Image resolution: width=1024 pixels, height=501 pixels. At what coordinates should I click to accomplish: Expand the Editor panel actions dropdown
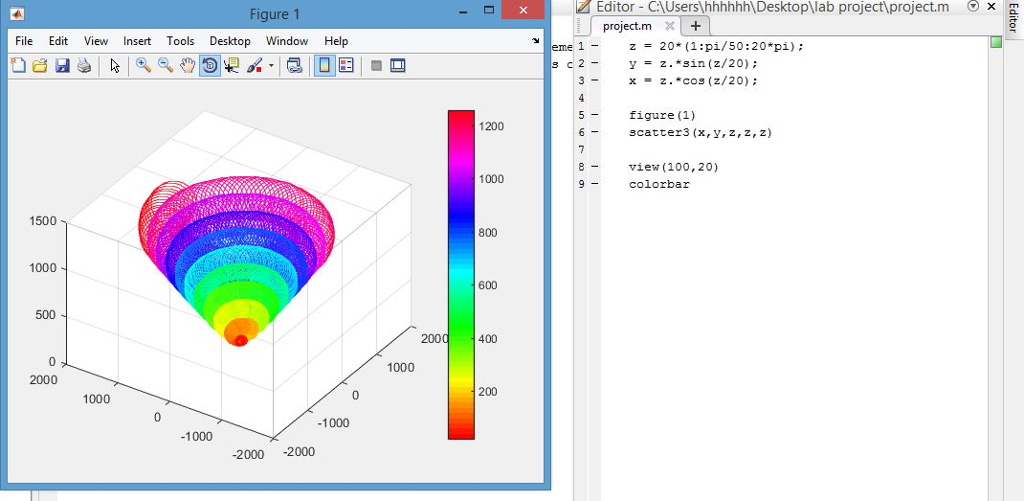974,7
